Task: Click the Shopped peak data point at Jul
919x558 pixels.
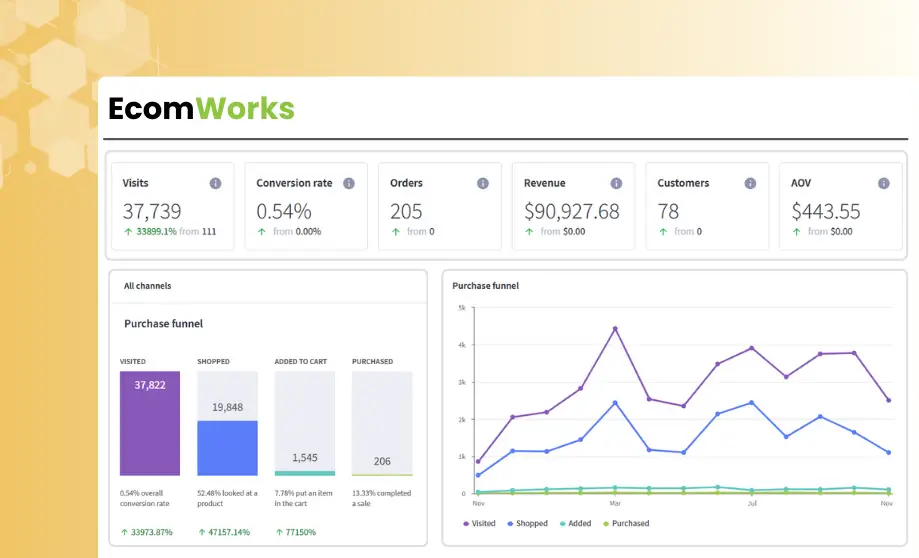Action: pos(752,403)
